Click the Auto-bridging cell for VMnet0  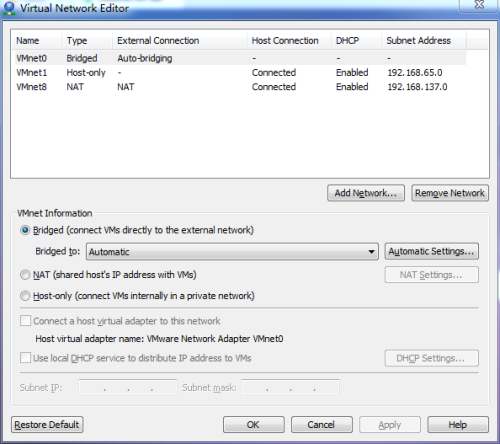pyautogui.click(x=145, y=58)
